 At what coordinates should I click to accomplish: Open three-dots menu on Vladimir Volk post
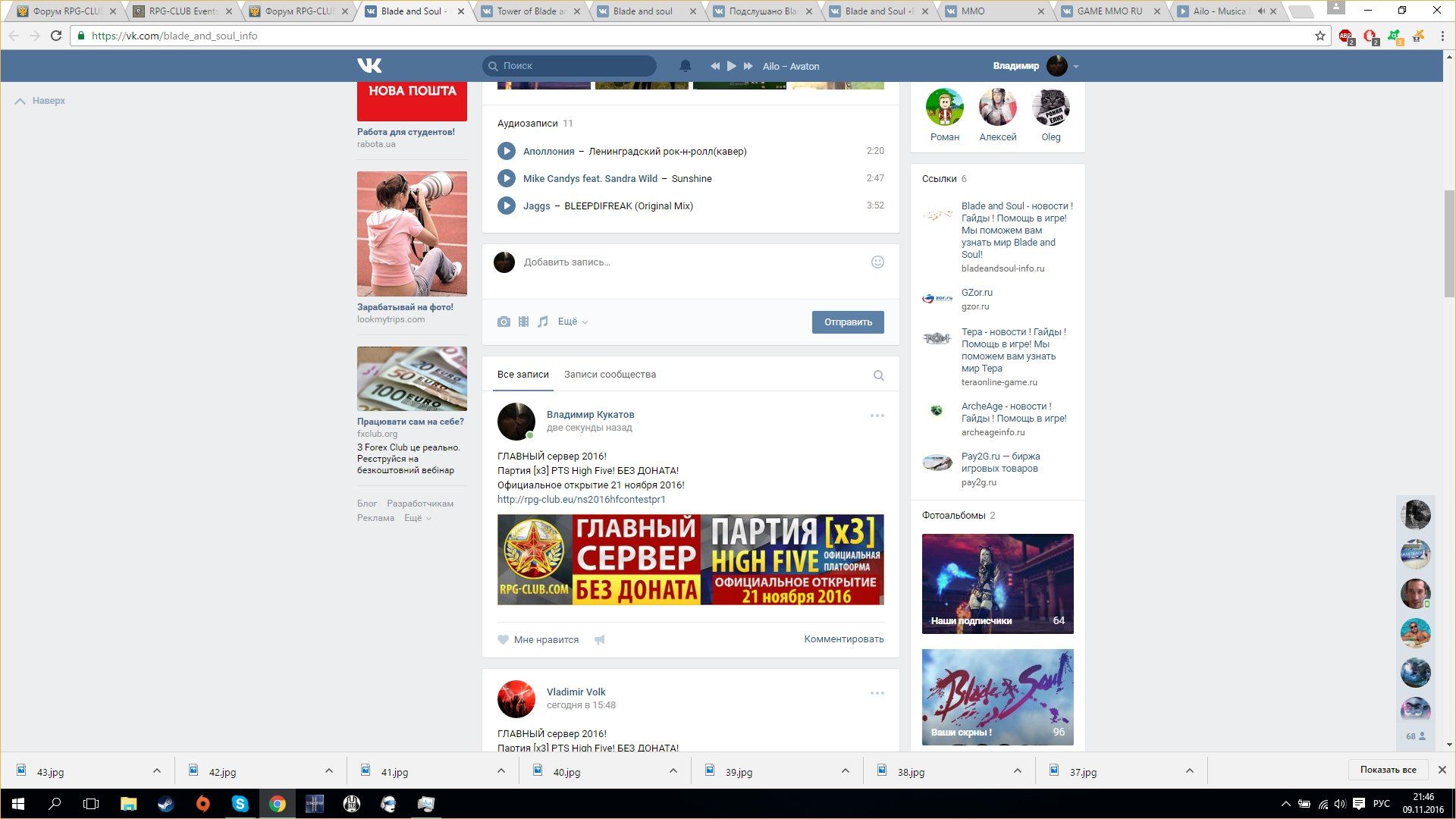click(877, 693)
